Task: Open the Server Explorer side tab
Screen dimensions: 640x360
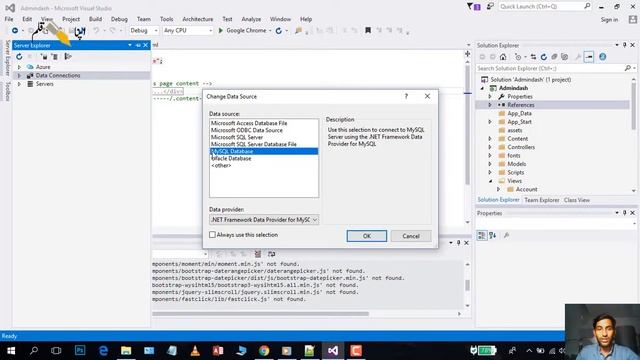Action: (7, 58)
